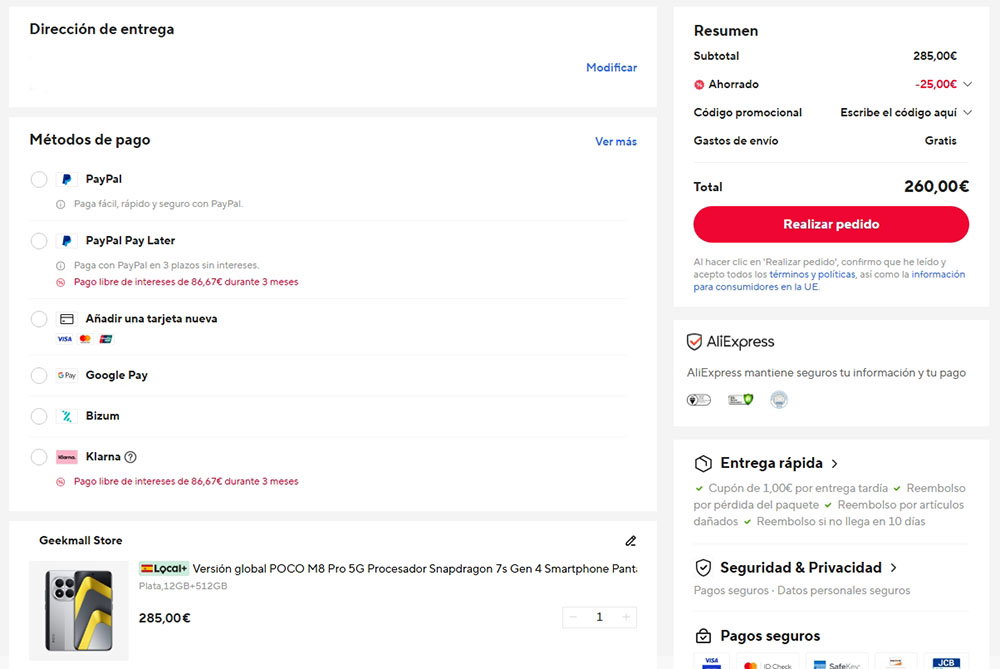Click the Seguridad & Privacidad heading
Viewport: 1000px width, 669px height.
point(801,568)
